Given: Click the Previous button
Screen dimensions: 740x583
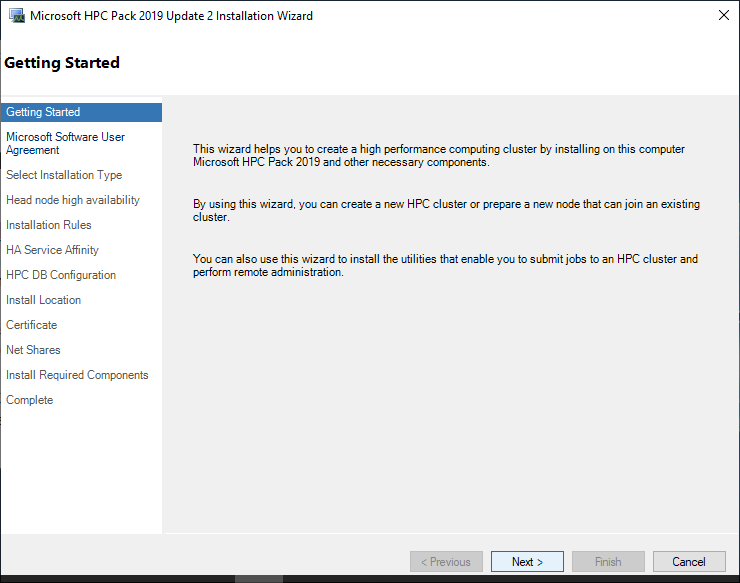Looking at the screenshot, I should point(446,562).
